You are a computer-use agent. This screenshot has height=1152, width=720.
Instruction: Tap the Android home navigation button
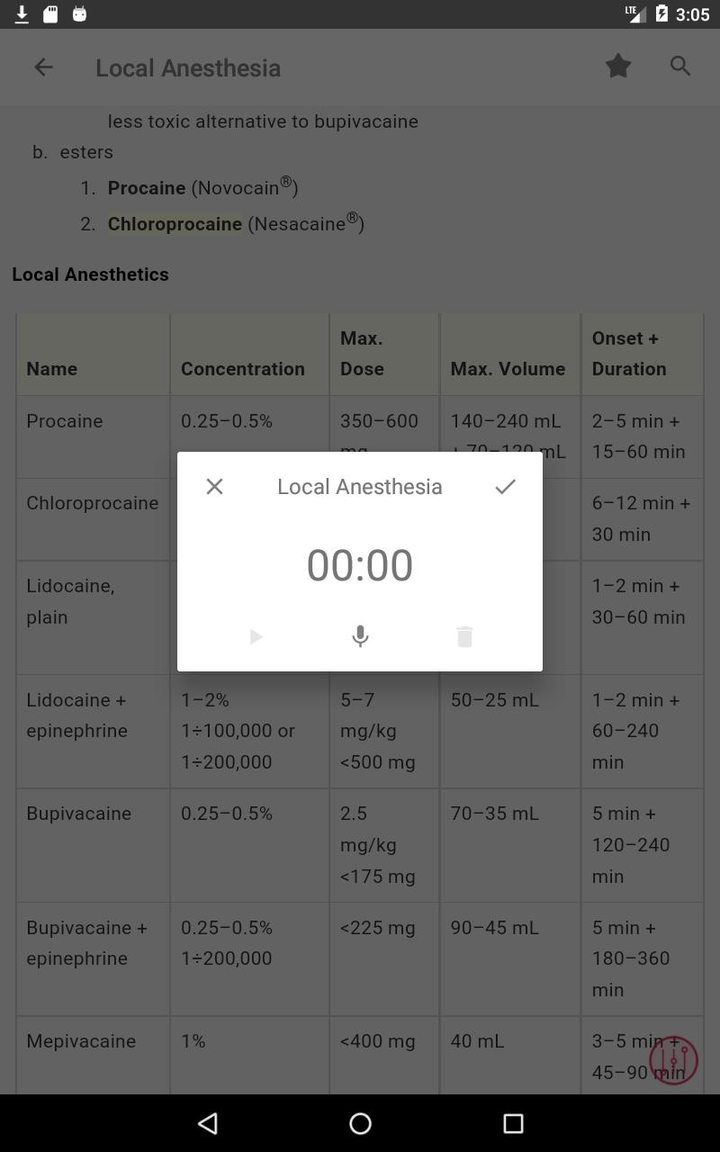[x=360, y=1123]
